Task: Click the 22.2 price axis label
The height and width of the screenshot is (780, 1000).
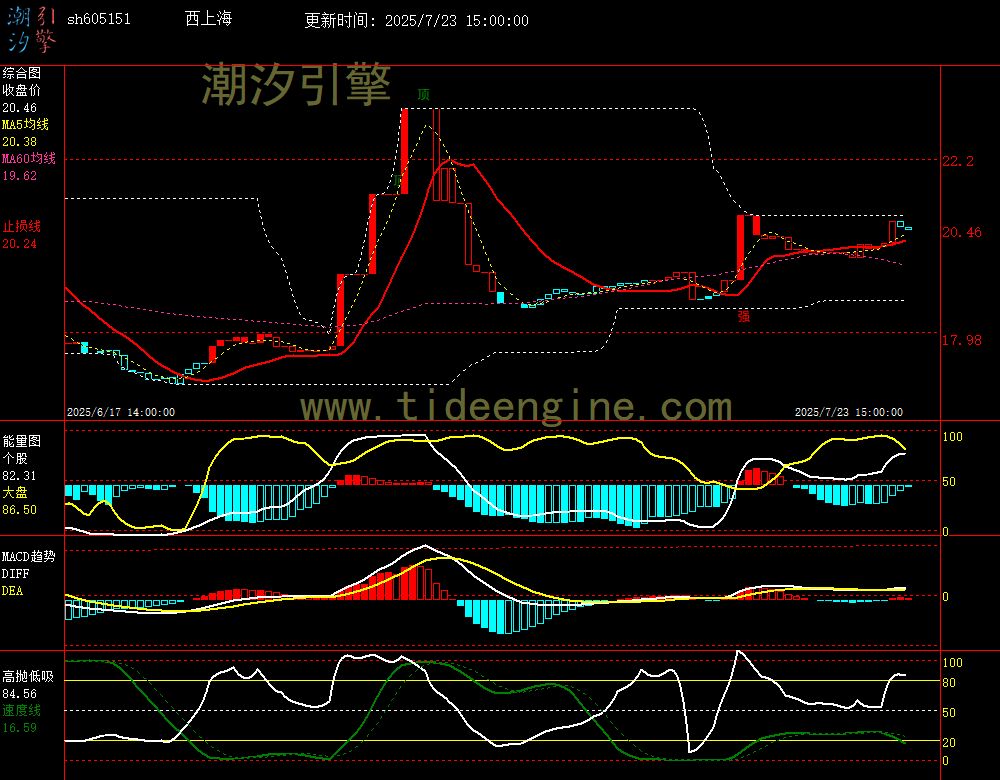Action: coord(958,161)
